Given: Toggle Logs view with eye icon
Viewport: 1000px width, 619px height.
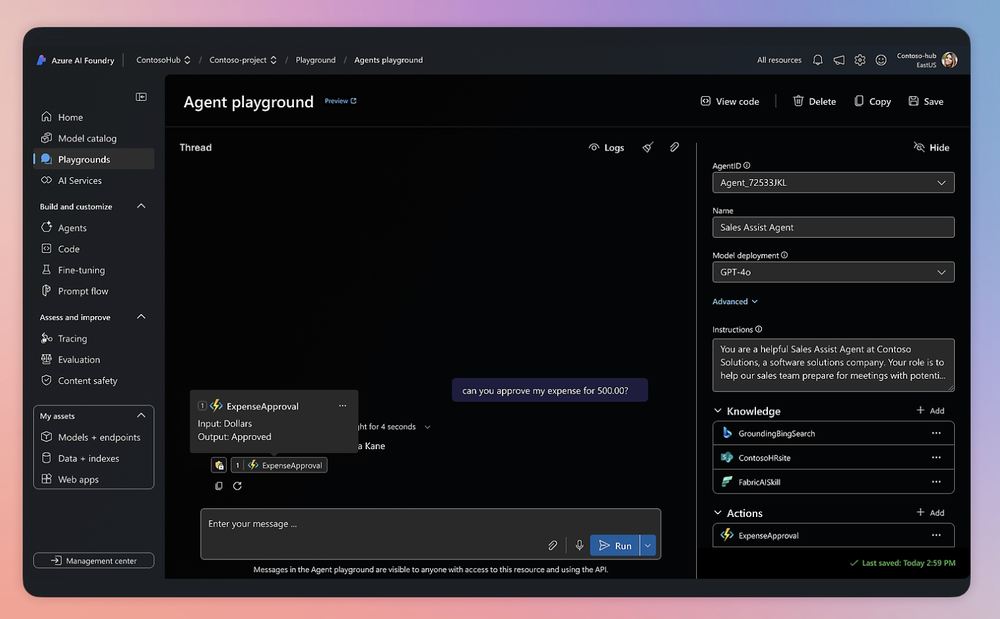Looking at the screenshot, I should coord(606,147).
